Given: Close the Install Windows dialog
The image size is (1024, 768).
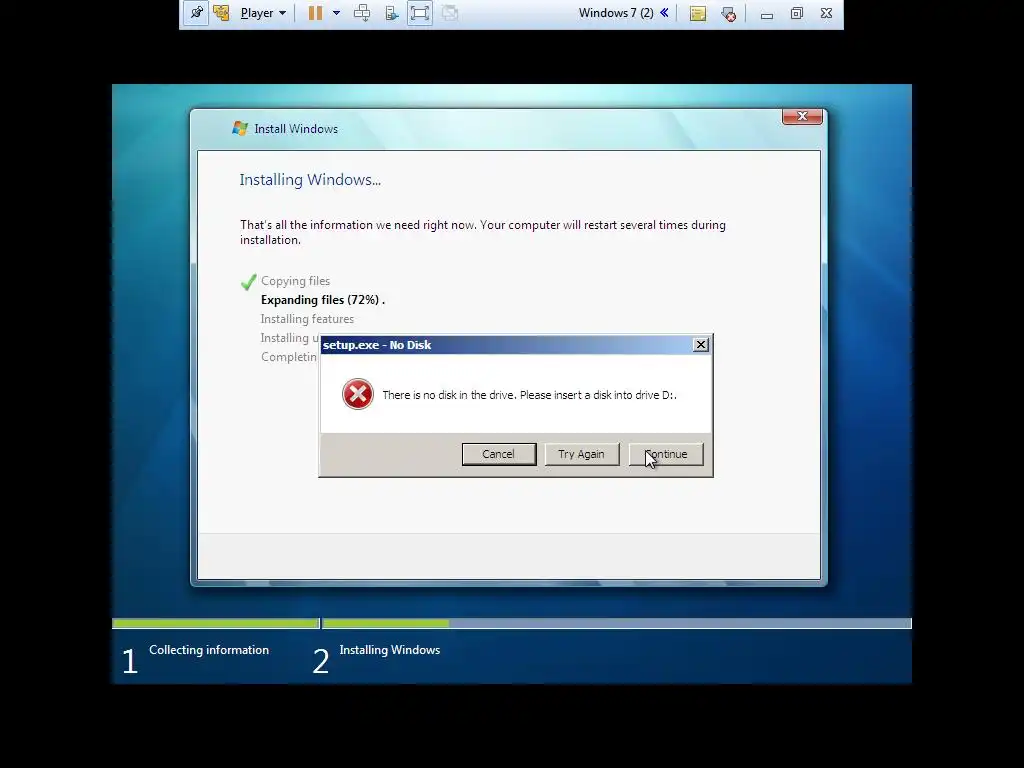Looking at the screenshot, I should click(x=802, y=116).
